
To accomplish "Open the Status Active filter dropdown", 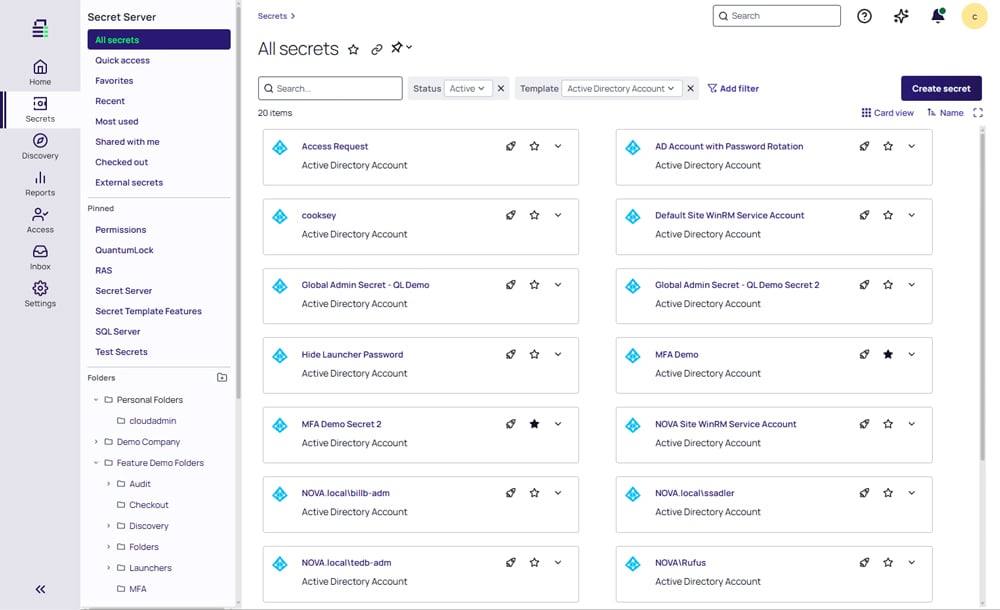I will 469,88.
